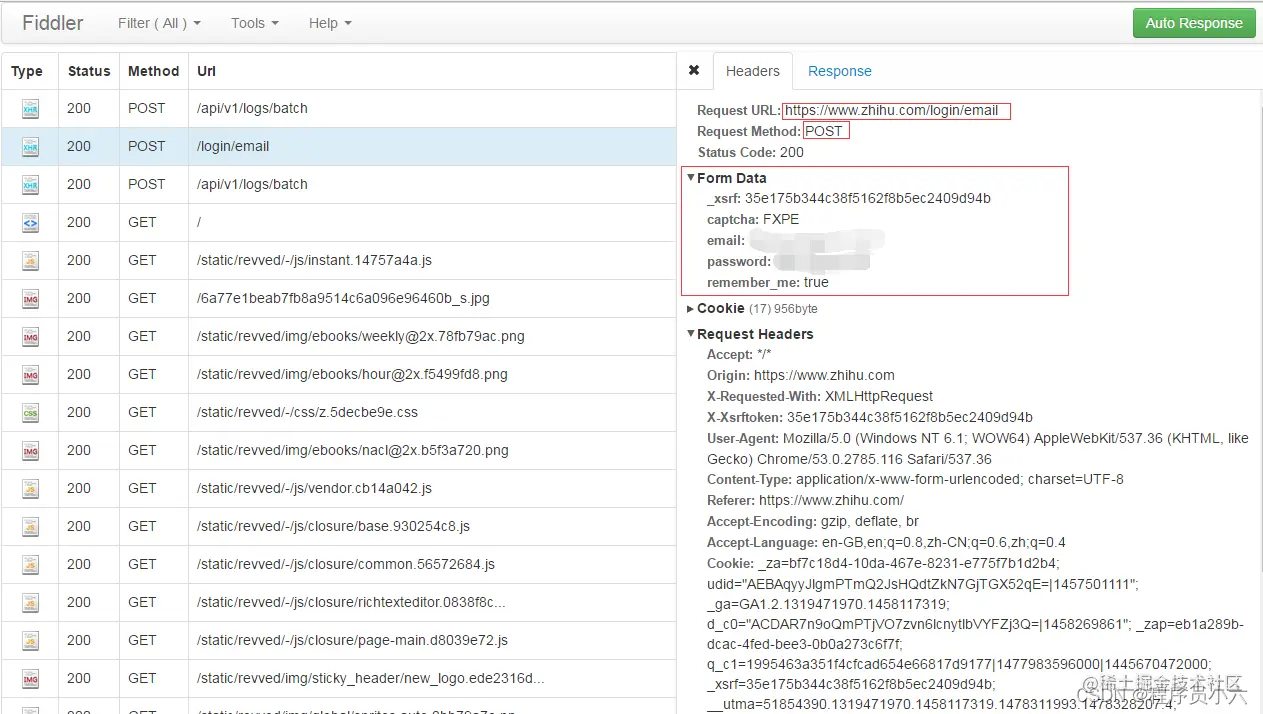Click the HTML document icon for the / request
Screen dimensions: 1263x714
(x=30, y=223)
